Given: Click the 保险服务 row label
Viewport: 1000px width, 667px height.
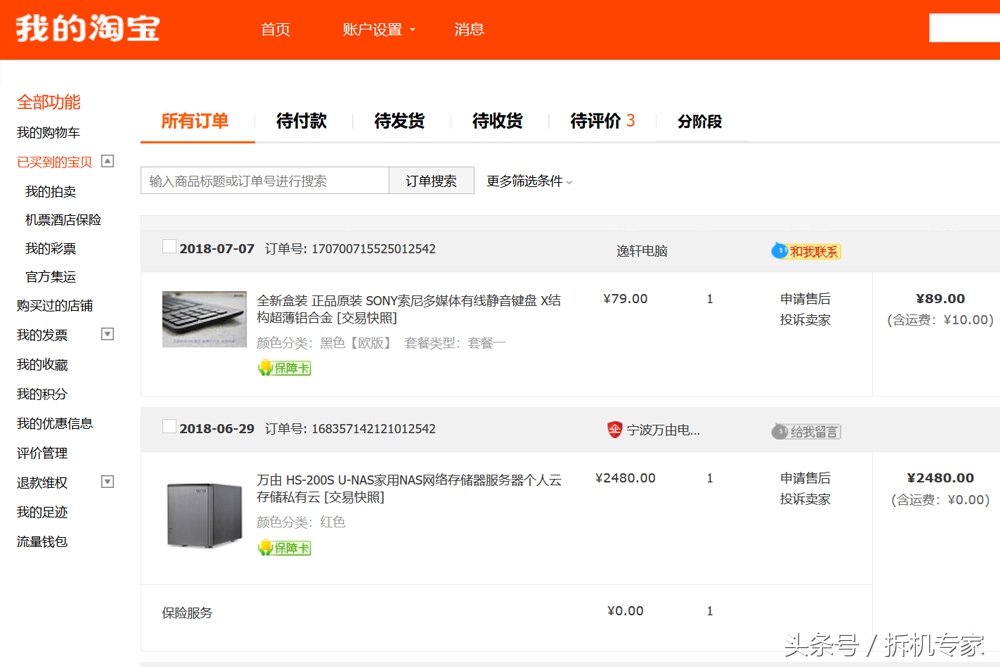Looking at the screenshot, I should (187, 613).
